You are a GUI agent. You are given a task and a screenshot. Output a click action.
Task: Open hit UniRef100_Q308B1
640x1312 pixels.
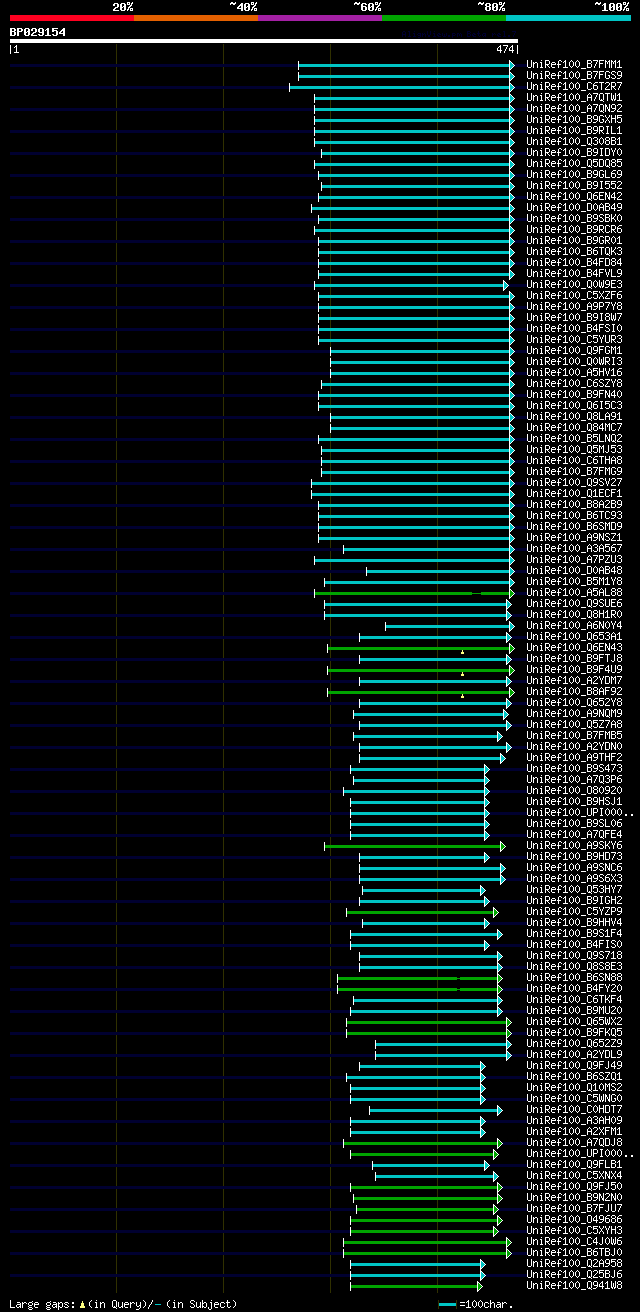[x=574, y=141]
